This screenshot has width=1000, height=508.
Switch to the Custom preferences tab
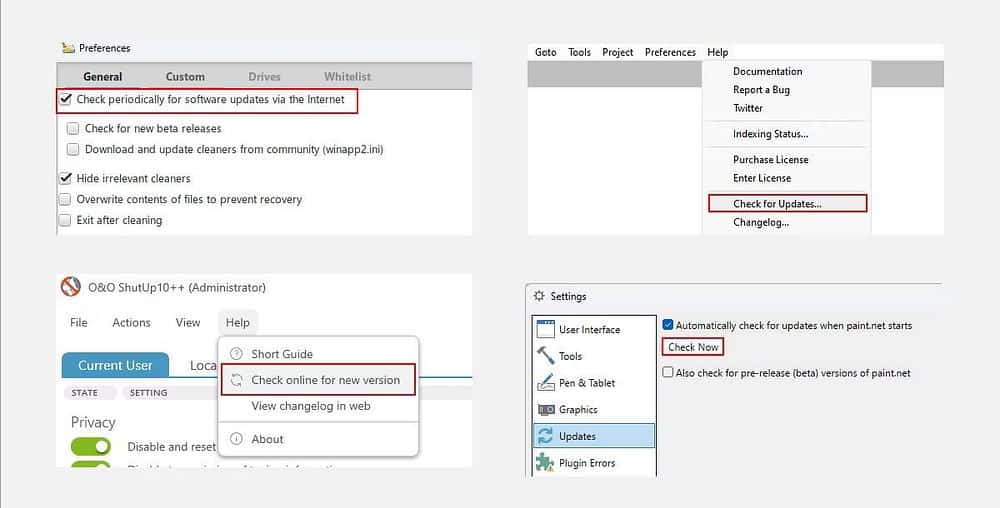(185, 76)
